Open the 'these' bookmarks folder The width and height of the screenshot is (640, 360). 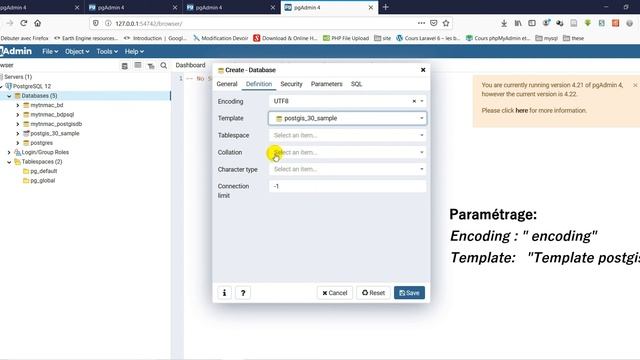[573, 38]
